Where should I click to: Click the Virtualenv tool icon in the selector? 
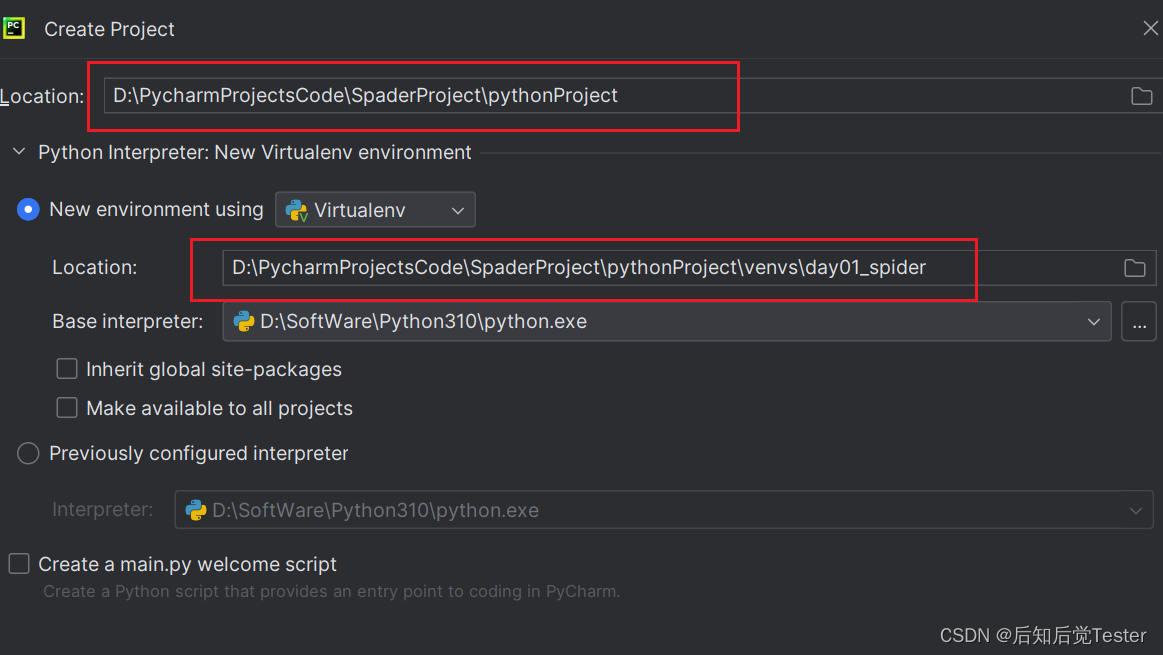(x=296, y=210)
